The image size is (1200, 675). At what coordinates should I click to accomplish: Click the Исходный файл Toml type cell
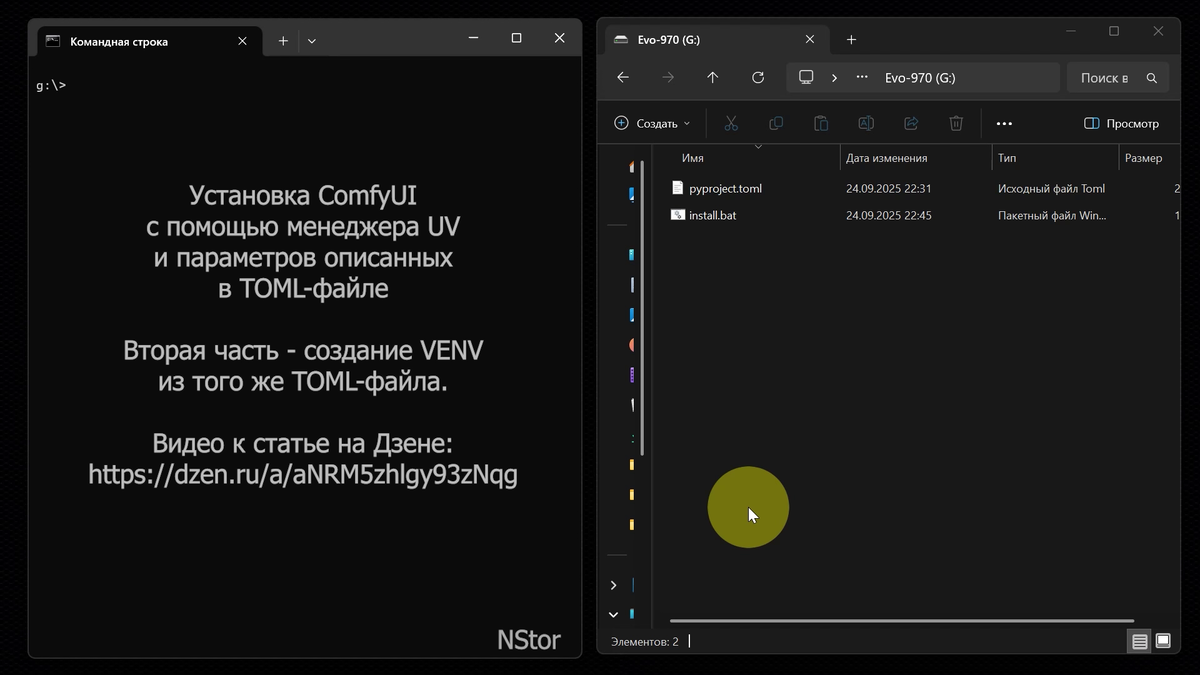[x=1051, y=188]
